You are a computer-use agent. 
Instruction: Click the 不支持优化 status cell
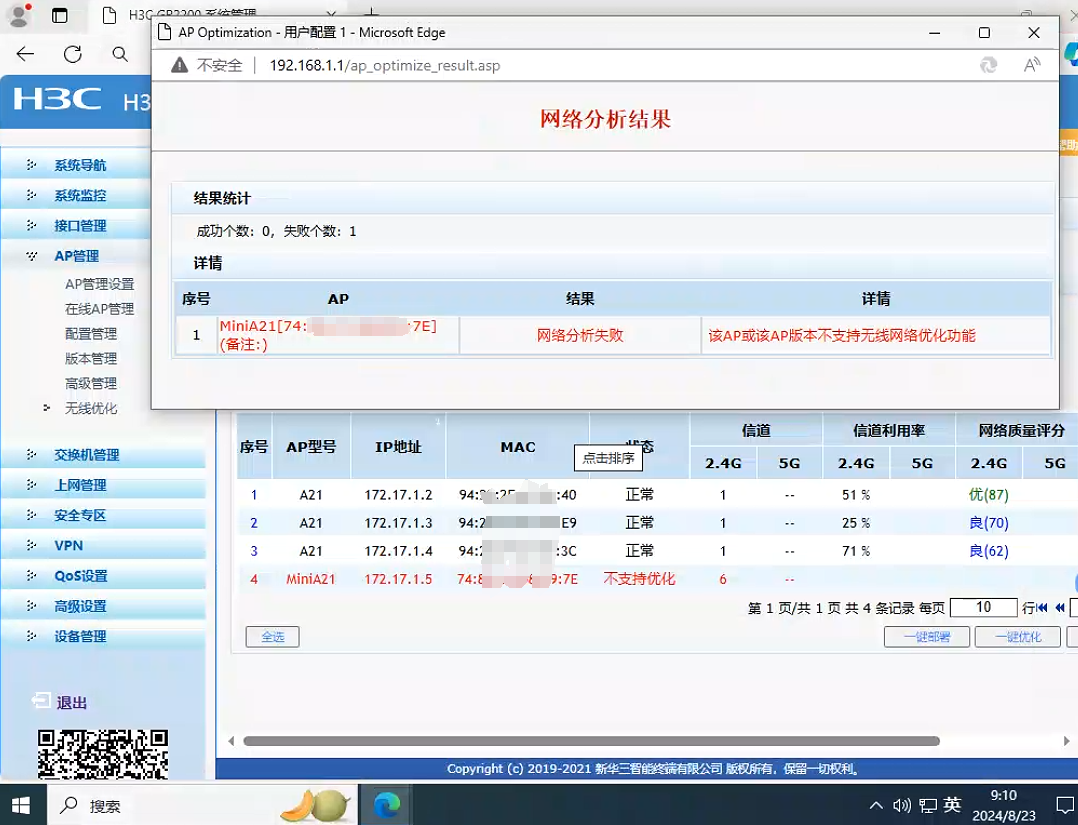click(x=639, y=579)
